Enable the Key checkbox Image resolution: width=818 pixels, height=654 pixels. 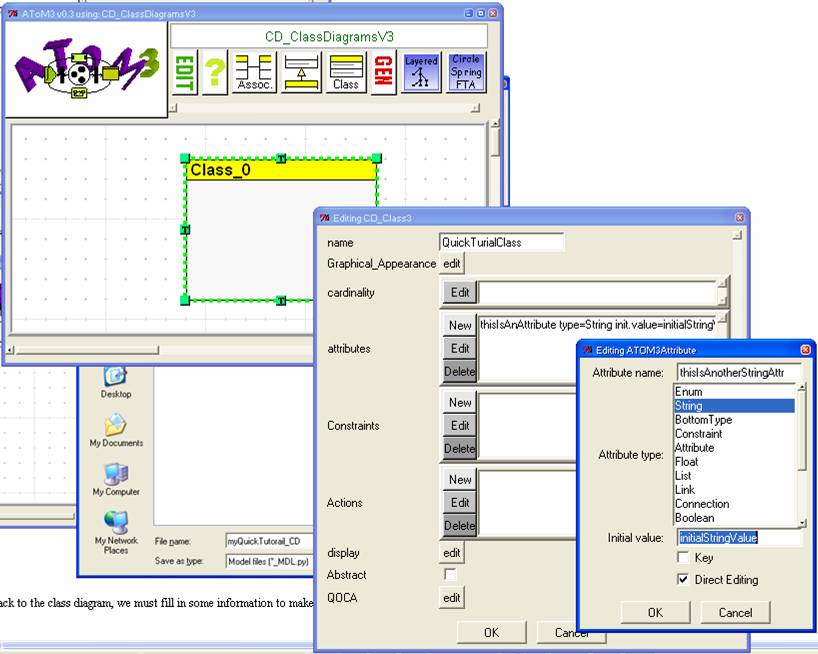(684, 558)
